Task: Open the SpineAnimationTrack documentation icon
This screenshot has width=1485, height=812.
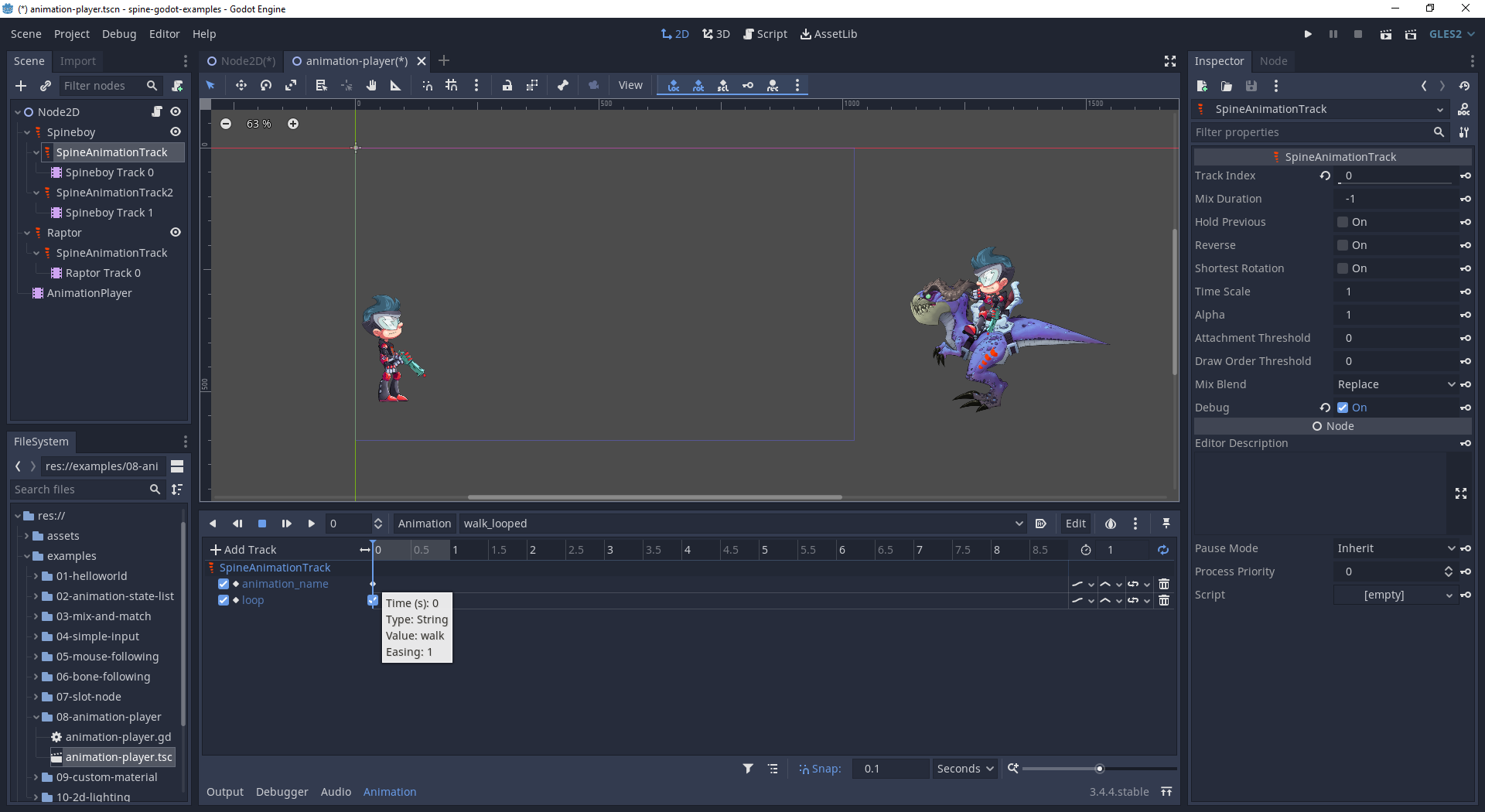Action: coord(1464,109)
